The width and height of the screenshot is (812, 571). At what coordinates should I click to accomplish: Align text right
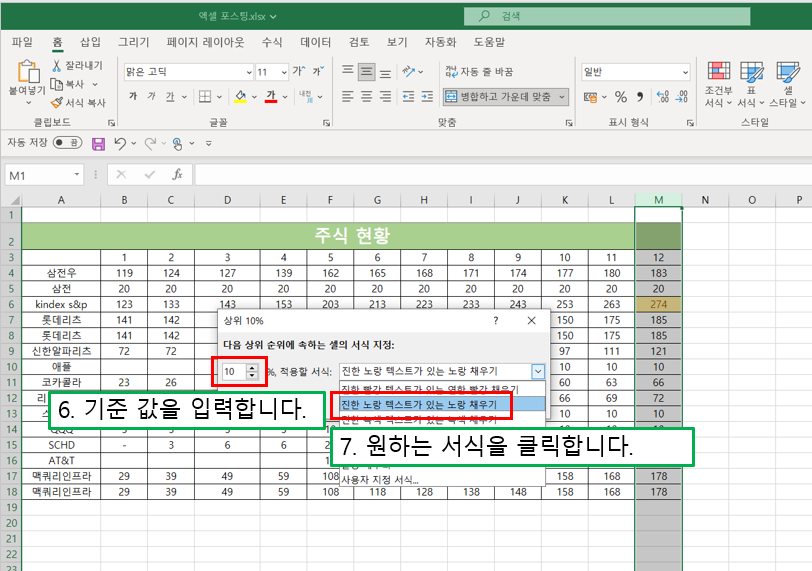tap(385, 96)
